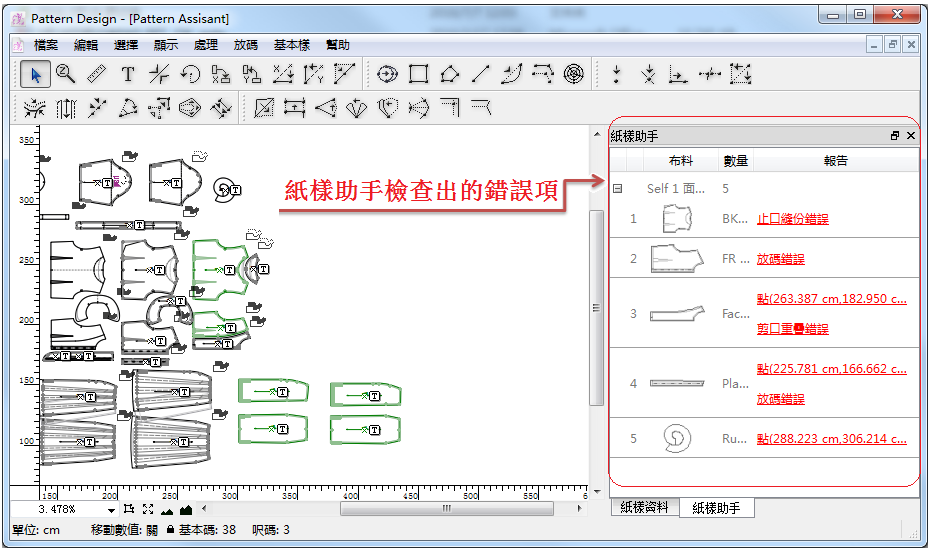This screenshot has width=930, height=552.
Task: Choose the rectangle drawing tool
Action: pyautogui.click(x=418, y=74)
